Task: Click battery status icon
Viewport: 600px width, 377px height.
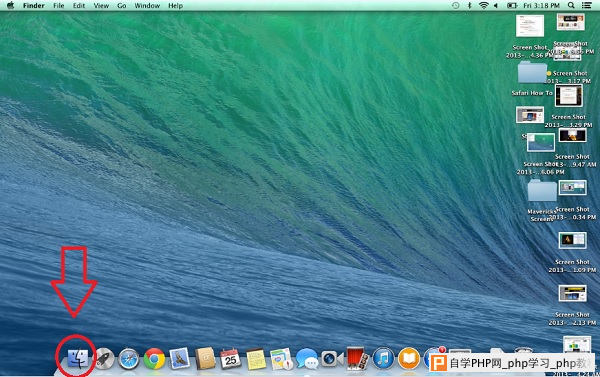Action: pyautogui.click(x=512, y=5)
